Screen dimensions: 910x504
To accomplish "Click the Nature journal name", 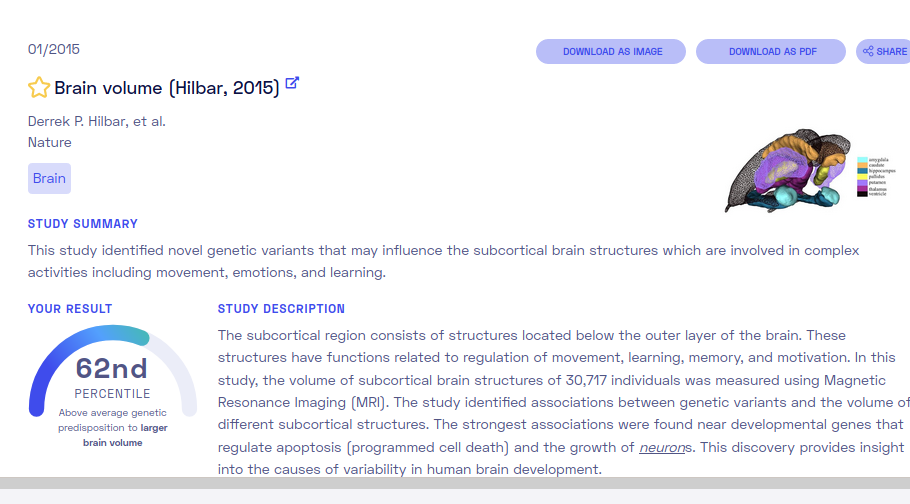I will (x=50, y=142).
